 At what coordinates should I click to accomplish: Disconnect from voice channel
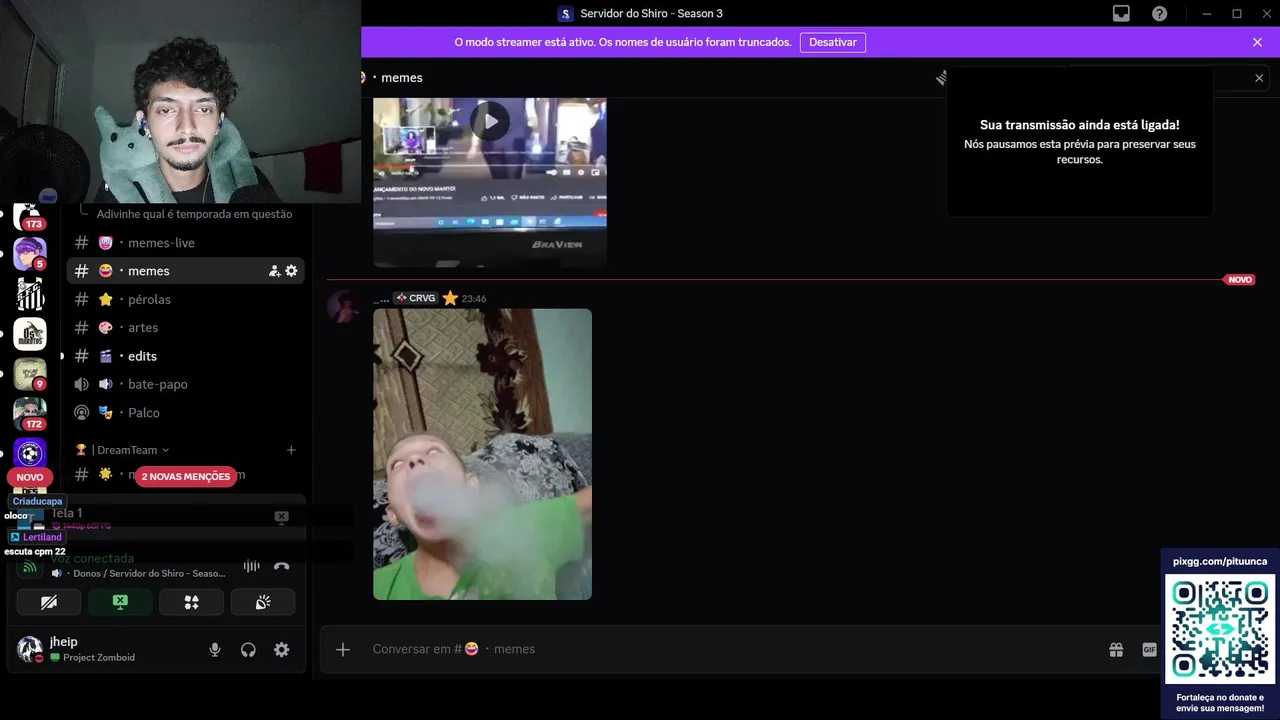click(281, 566)
